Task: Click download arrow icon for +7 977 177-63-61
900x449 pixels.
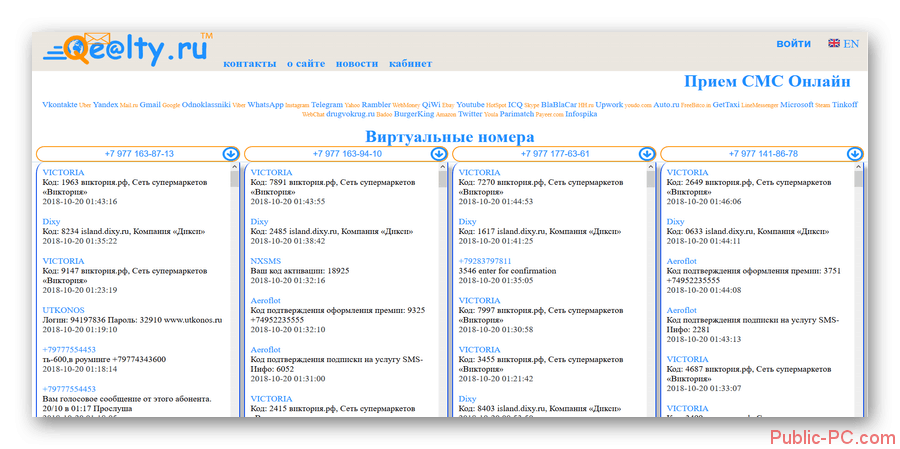Action: pos(646,154)
